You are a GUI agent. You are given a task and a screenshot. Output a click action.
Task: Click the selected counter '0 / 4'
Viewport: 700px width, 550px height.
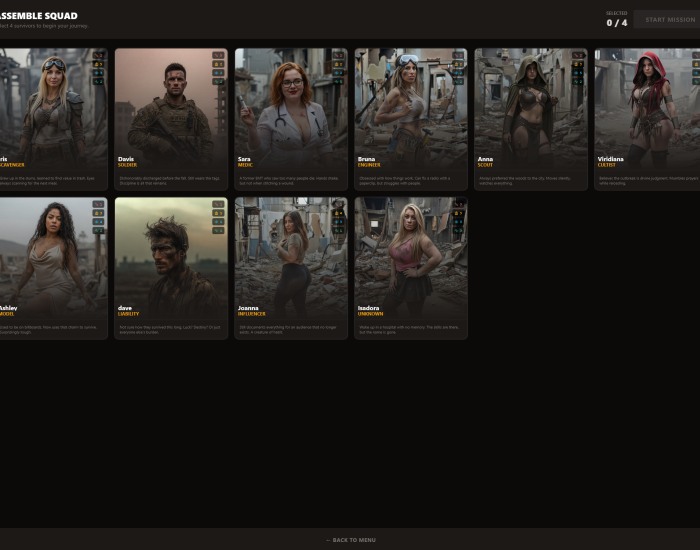(x=617, y=23)
